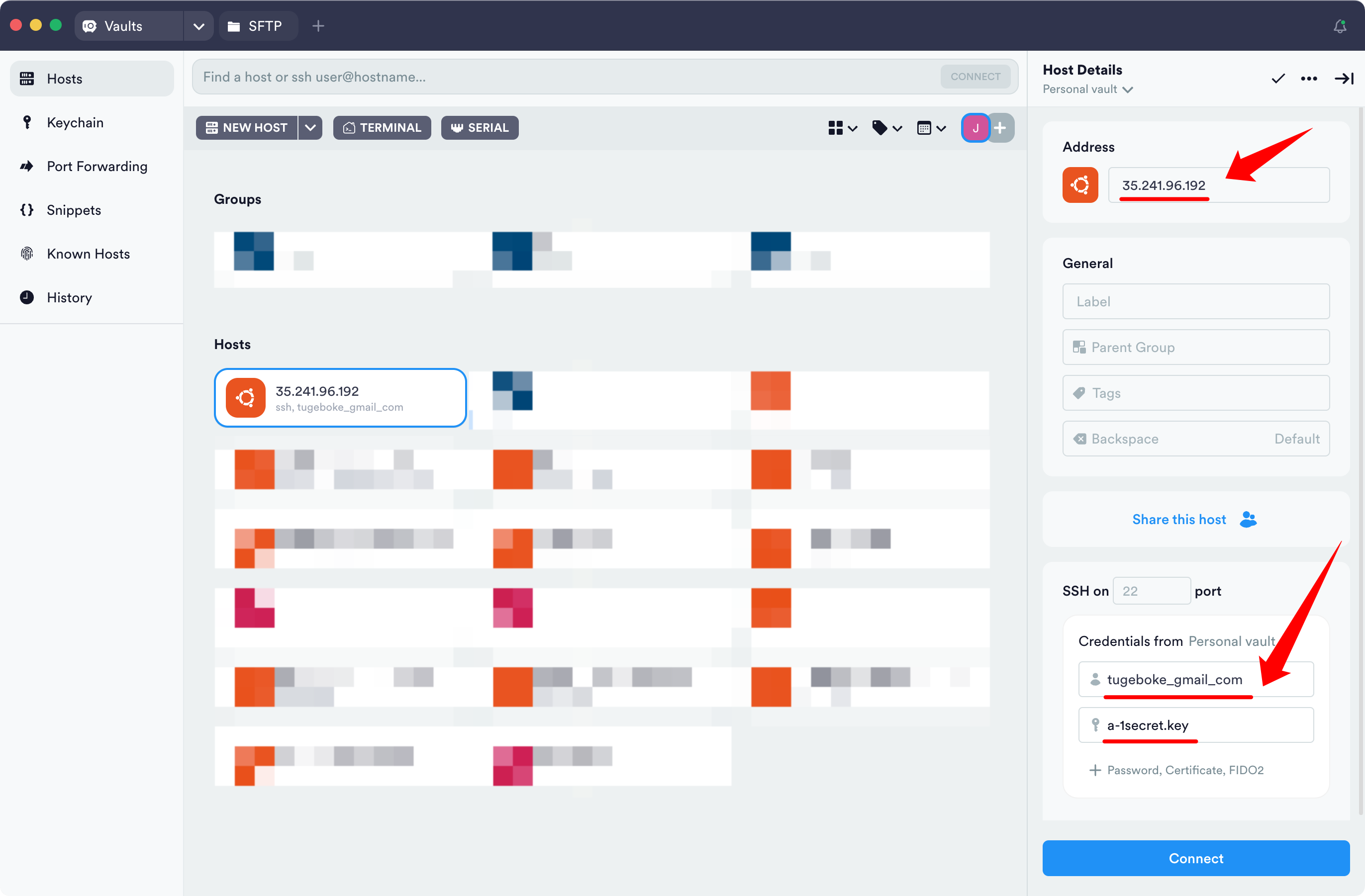Expand the Vaults tab dropdown arrow
This screenshot has height=896, width=1365.
199,26
